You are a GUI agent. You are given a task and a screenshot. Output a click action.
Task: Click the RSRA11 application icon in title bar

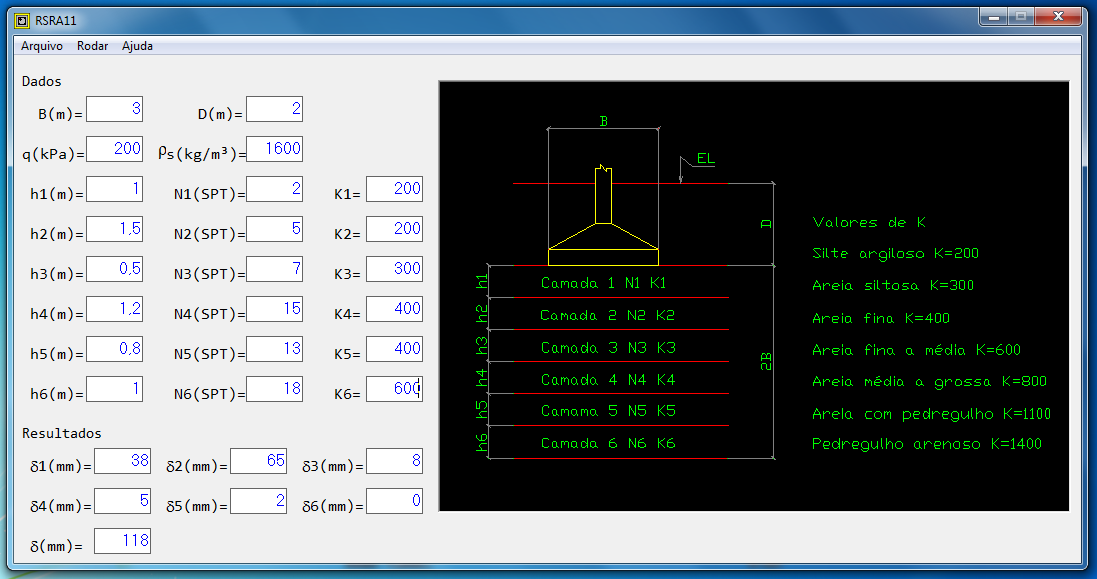[22, 20]
